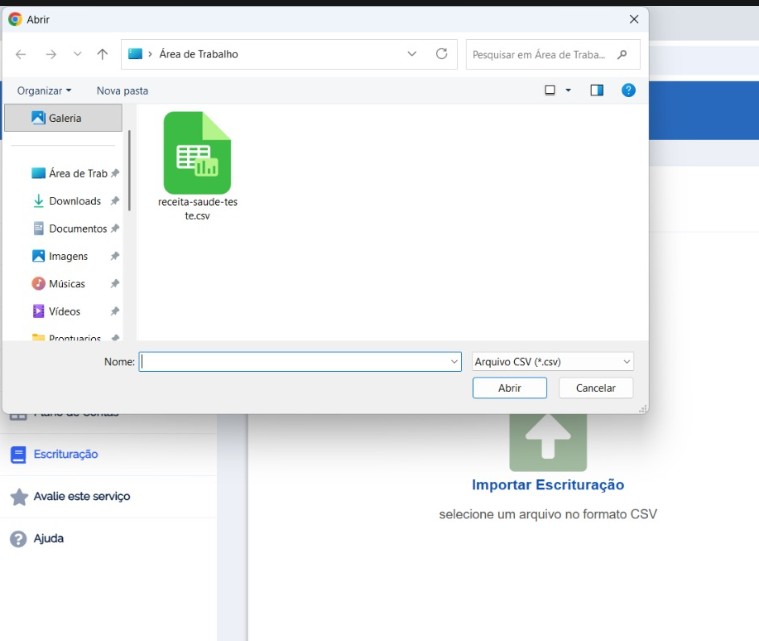The image size is (759, 641).
Task: Click the Nova pasta menu item
Action: [x=122, y=91]
